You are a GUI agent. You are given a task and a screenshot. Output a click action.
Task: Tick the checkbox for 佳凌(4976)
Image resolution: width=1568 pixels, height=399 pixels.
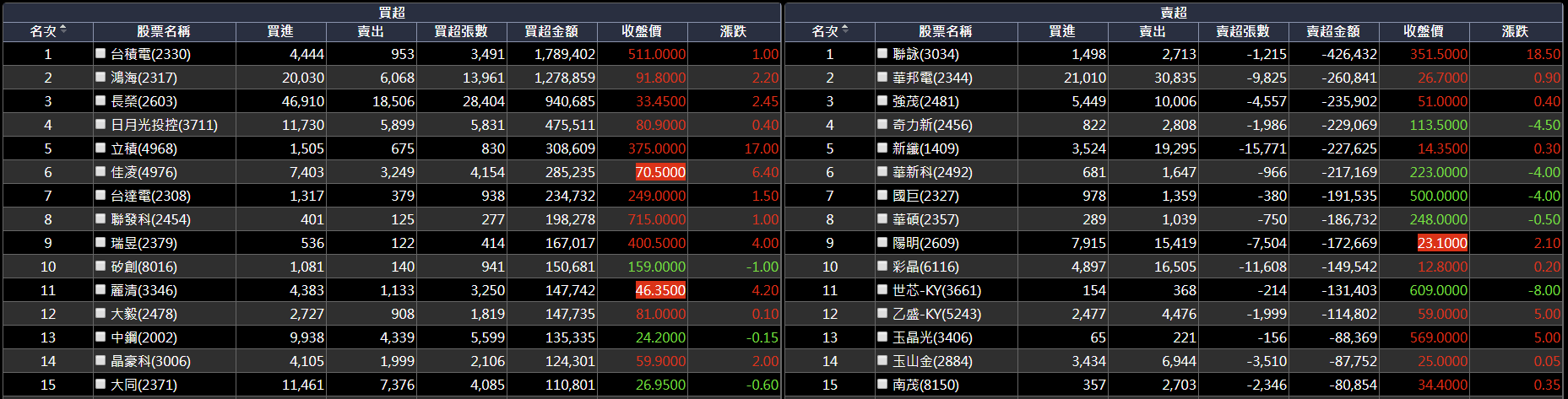point(100,171)
